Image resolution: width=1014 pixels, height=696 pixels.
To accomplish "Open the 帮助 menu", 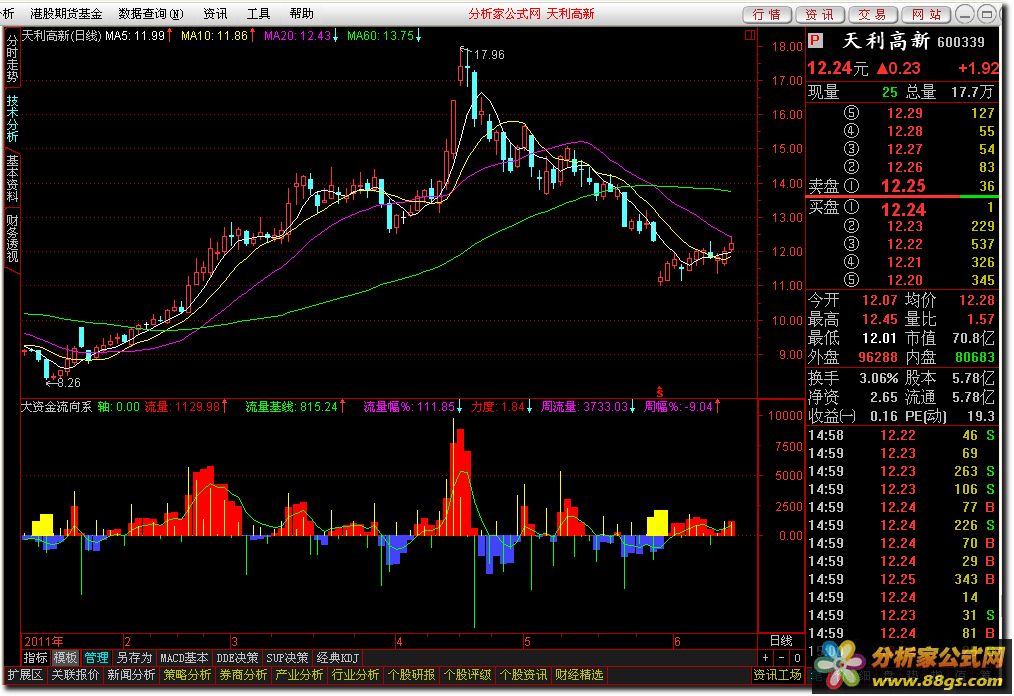I will click(301, 14).
